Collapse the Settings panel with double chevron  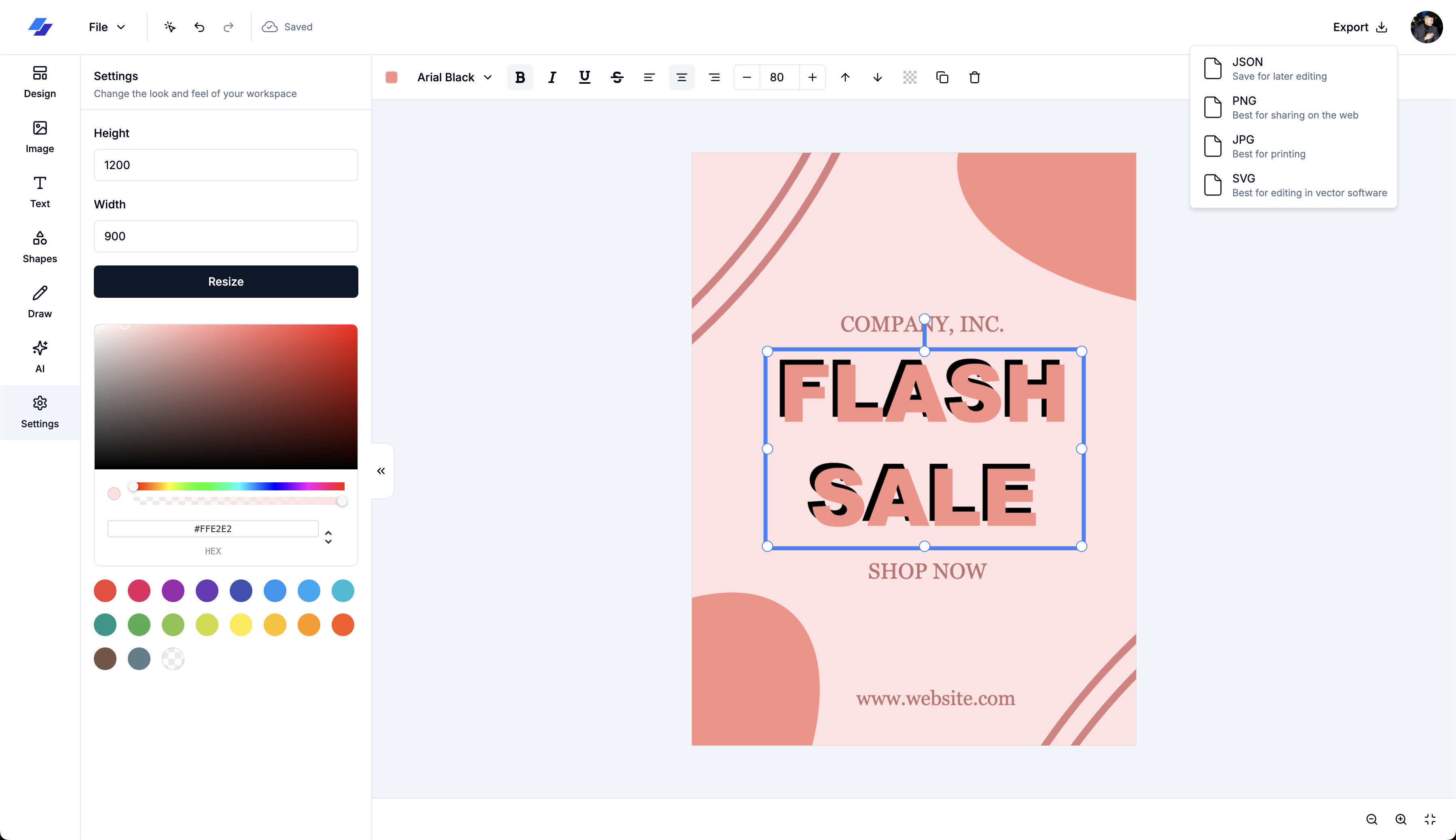pos(381,471)
